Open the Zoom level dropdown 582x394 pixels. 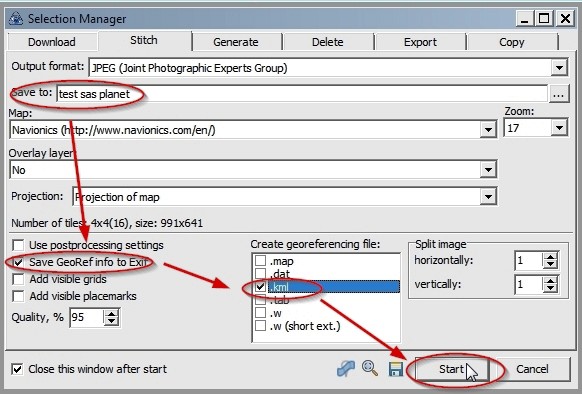(x=559, y=128)
